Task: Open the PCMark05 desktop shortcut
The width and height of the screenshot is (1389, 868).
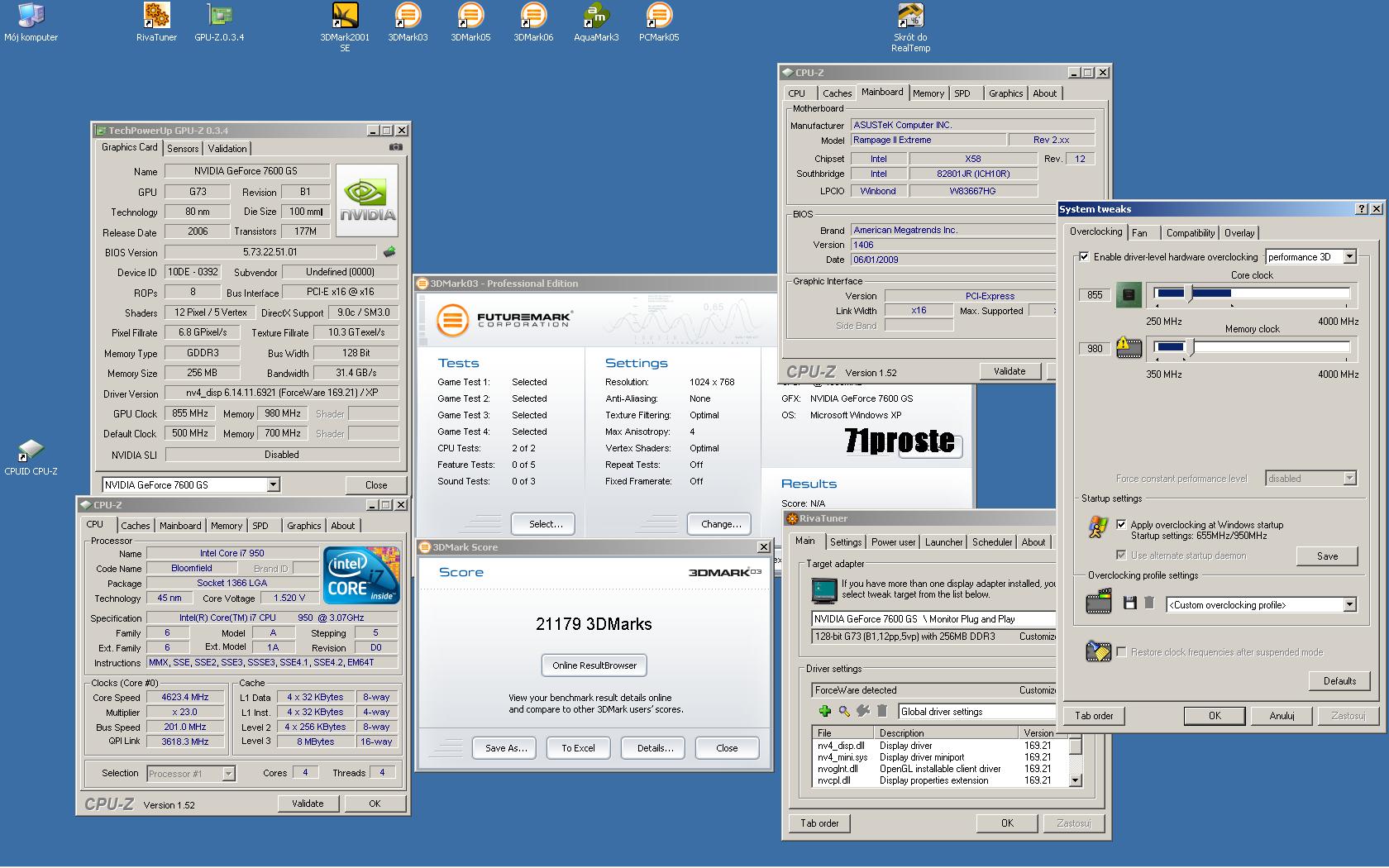Action: pos(659,23)
